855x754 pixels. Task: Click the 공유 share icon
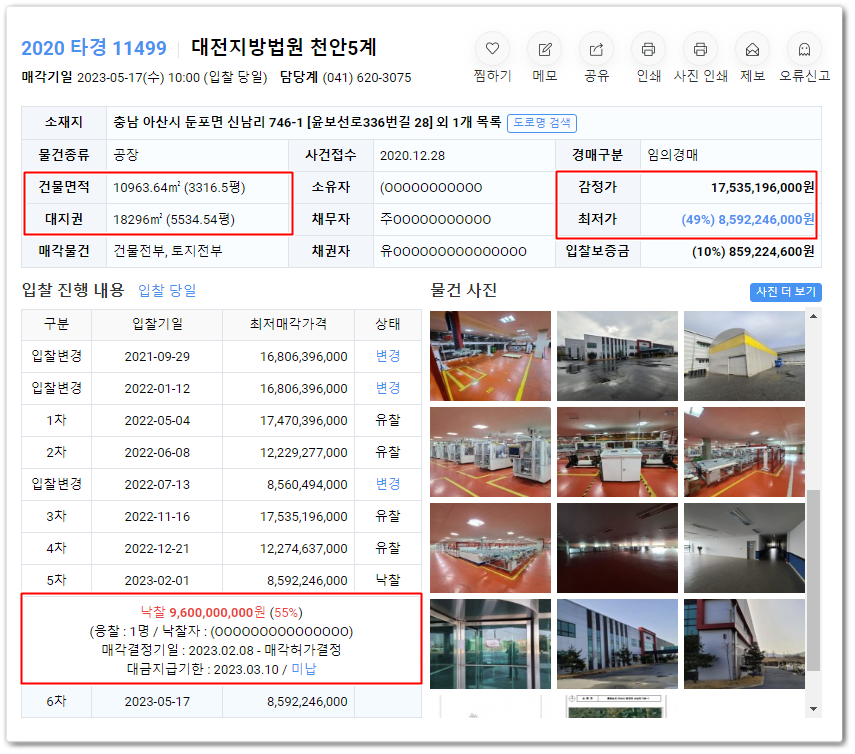pyautogui.click(x=597, y=50)
